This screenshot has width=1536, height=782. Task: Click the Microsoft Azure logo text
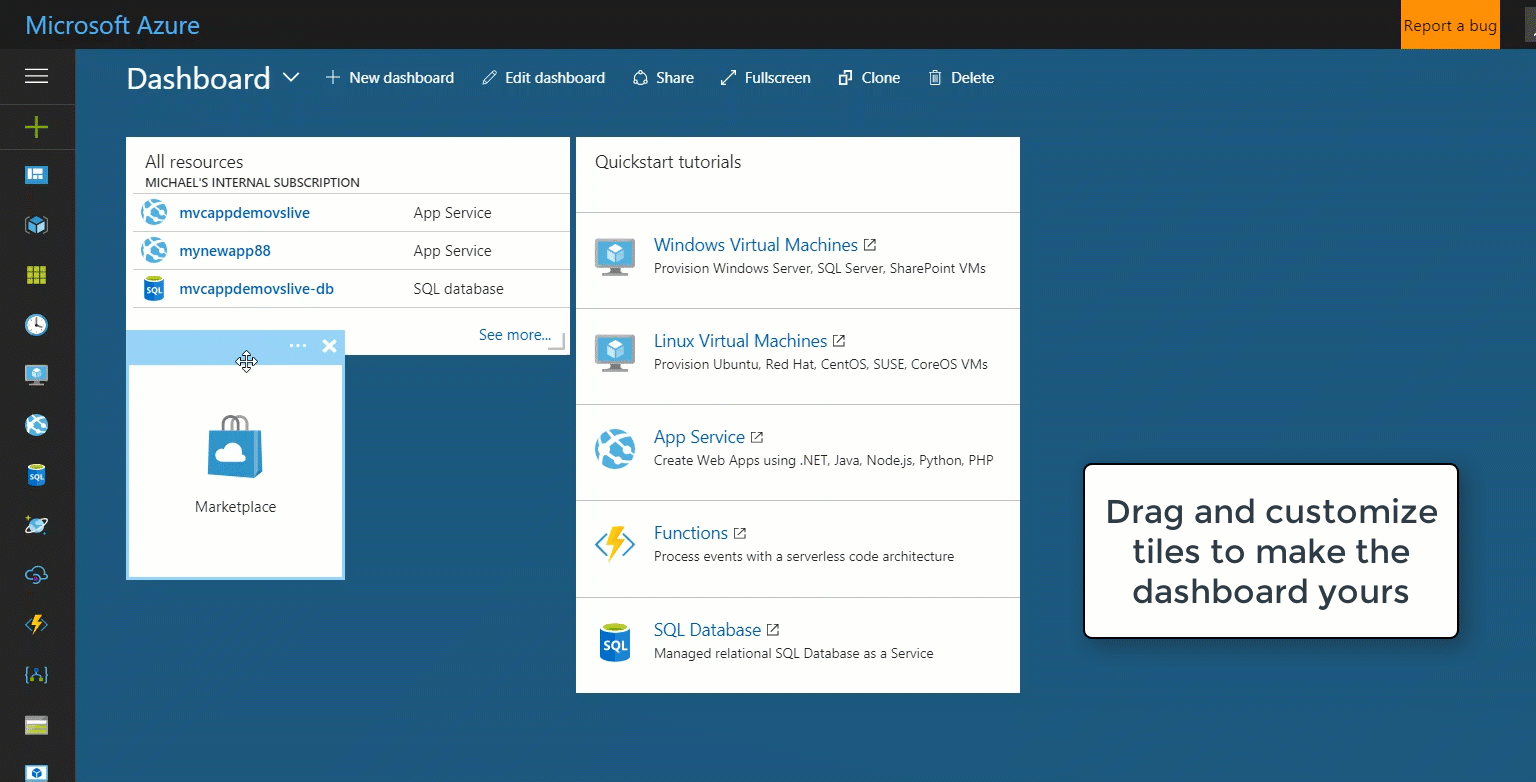tap(112, 25)
